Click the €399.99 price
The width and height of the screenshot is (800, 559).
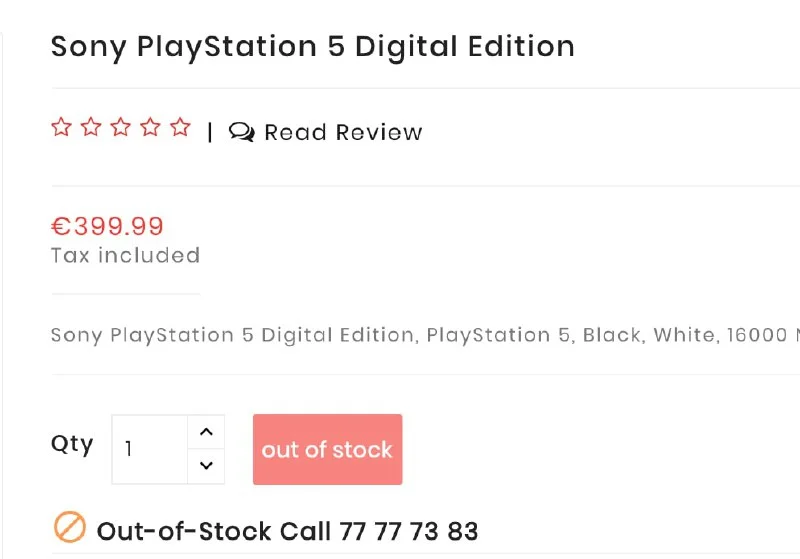pyautogui.click(x=107, y=227)
